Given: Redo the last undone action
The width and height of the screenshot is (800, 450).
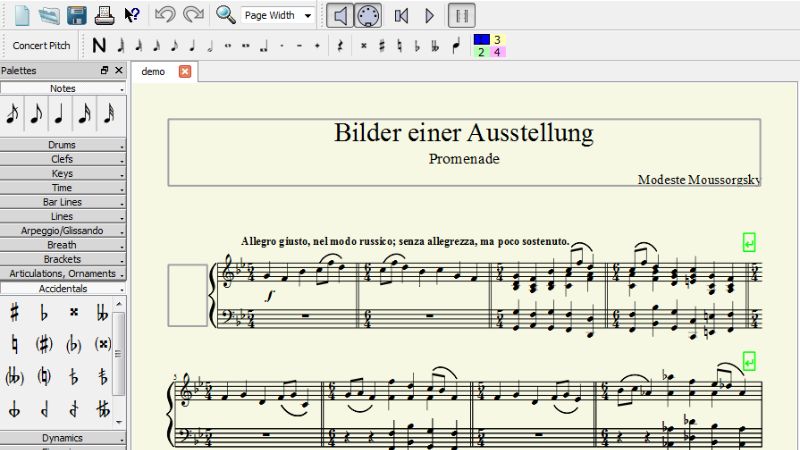Looking at the screenshot, I should click(x=193, y=15).
